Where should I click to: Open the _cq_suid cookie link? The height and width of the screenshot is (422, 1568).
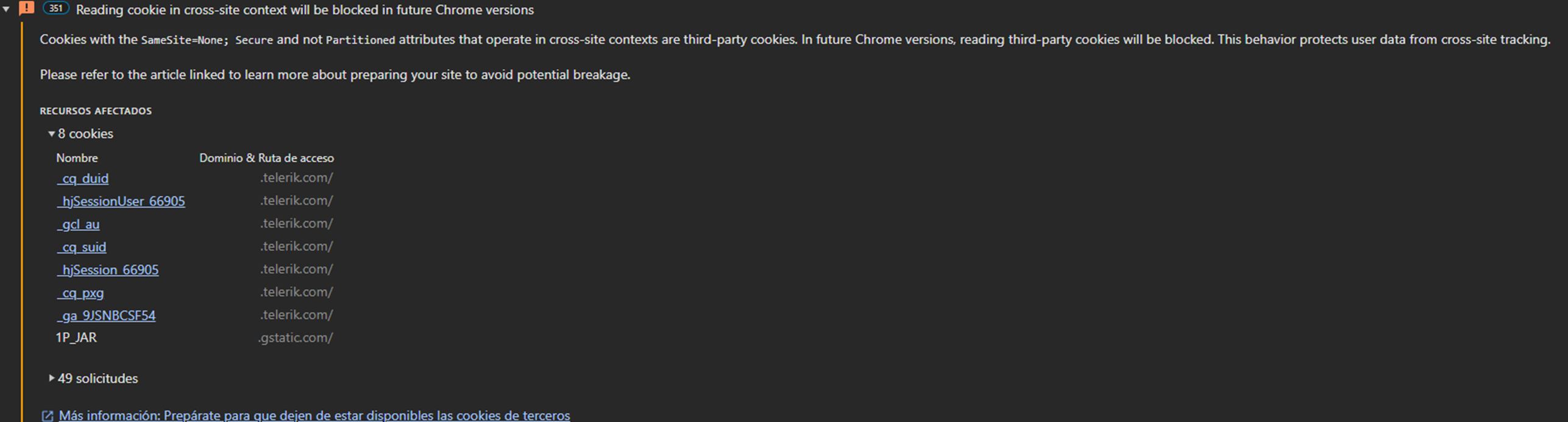[82, 247]
